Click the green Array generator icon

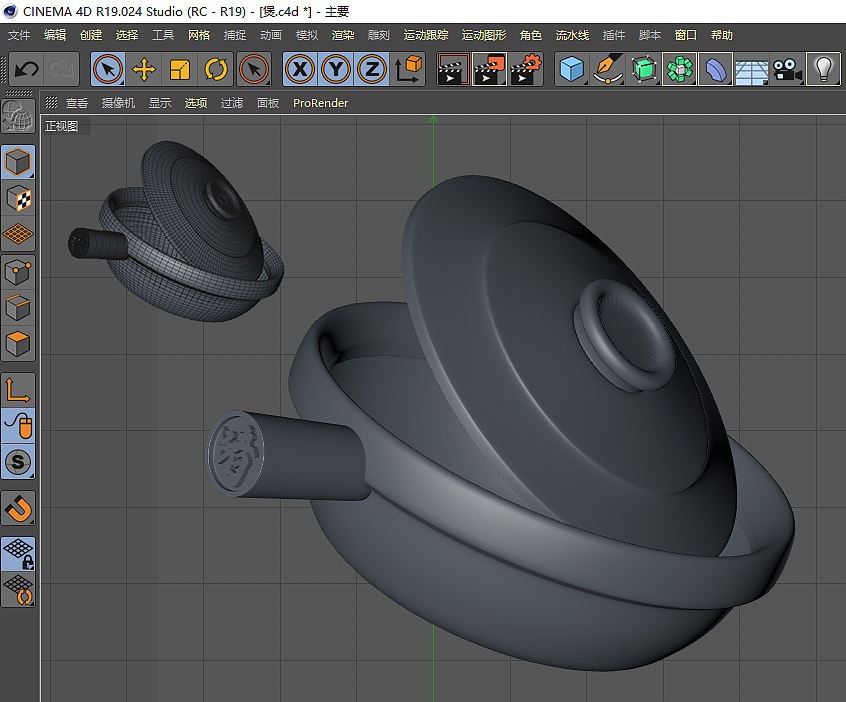coord(680,69)
